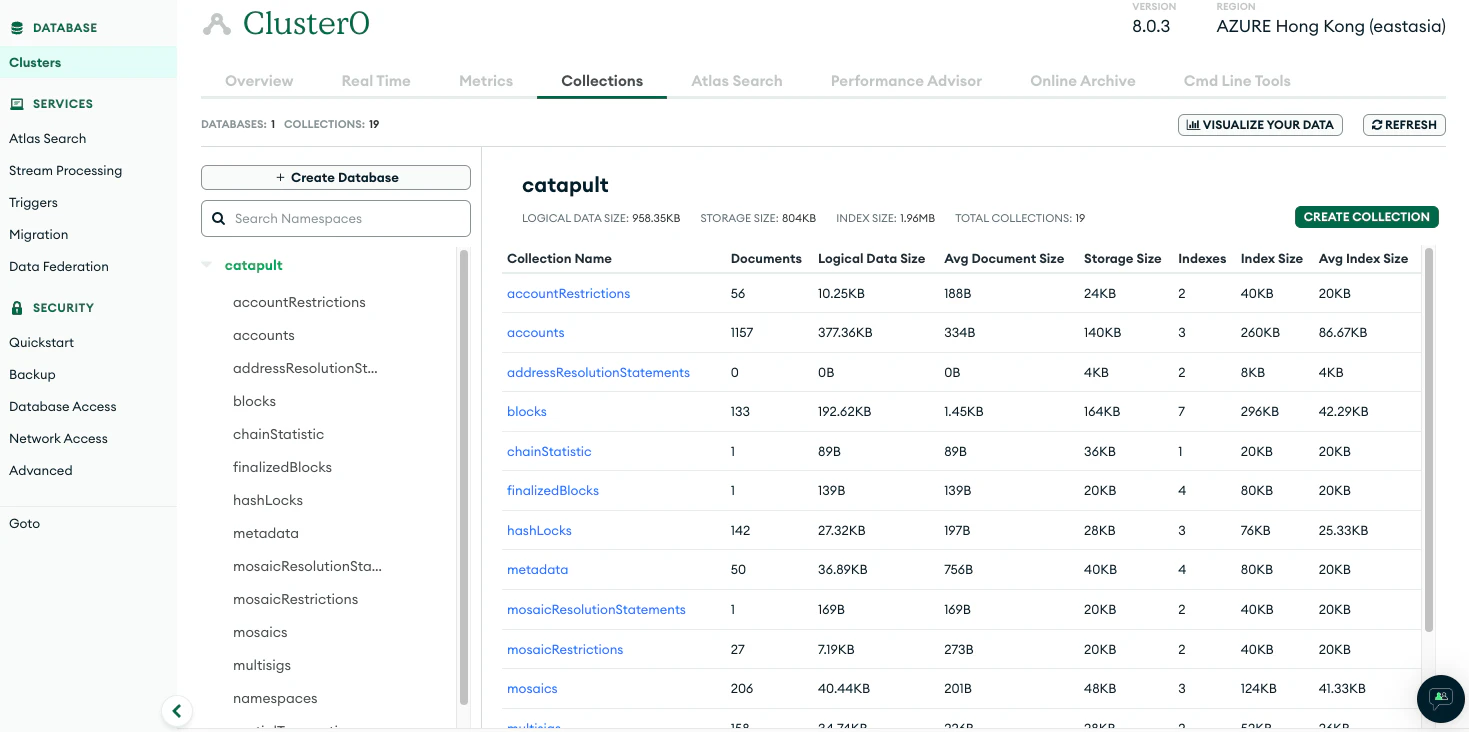Go to the Cmd Line Tools tab

(1237, 81)
